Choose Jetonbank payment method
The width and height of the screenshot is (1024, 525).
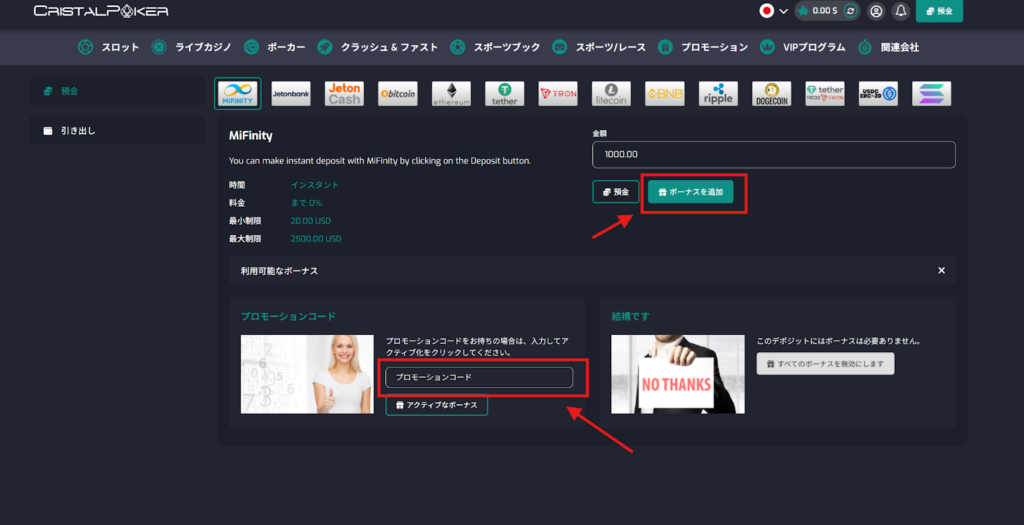291,93
